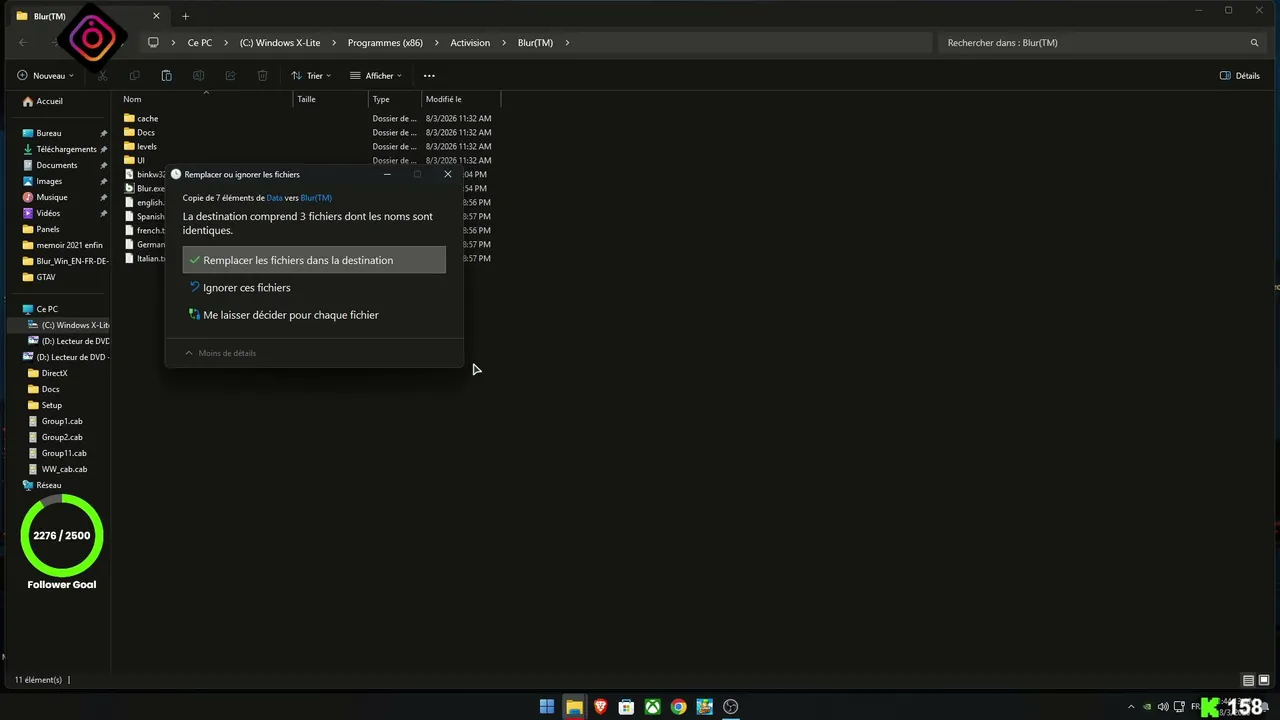The height and width of the screenshot is (720, 1280).
Task: Click the Copy icon in toolbar
Action: click(x=134, y=76)
